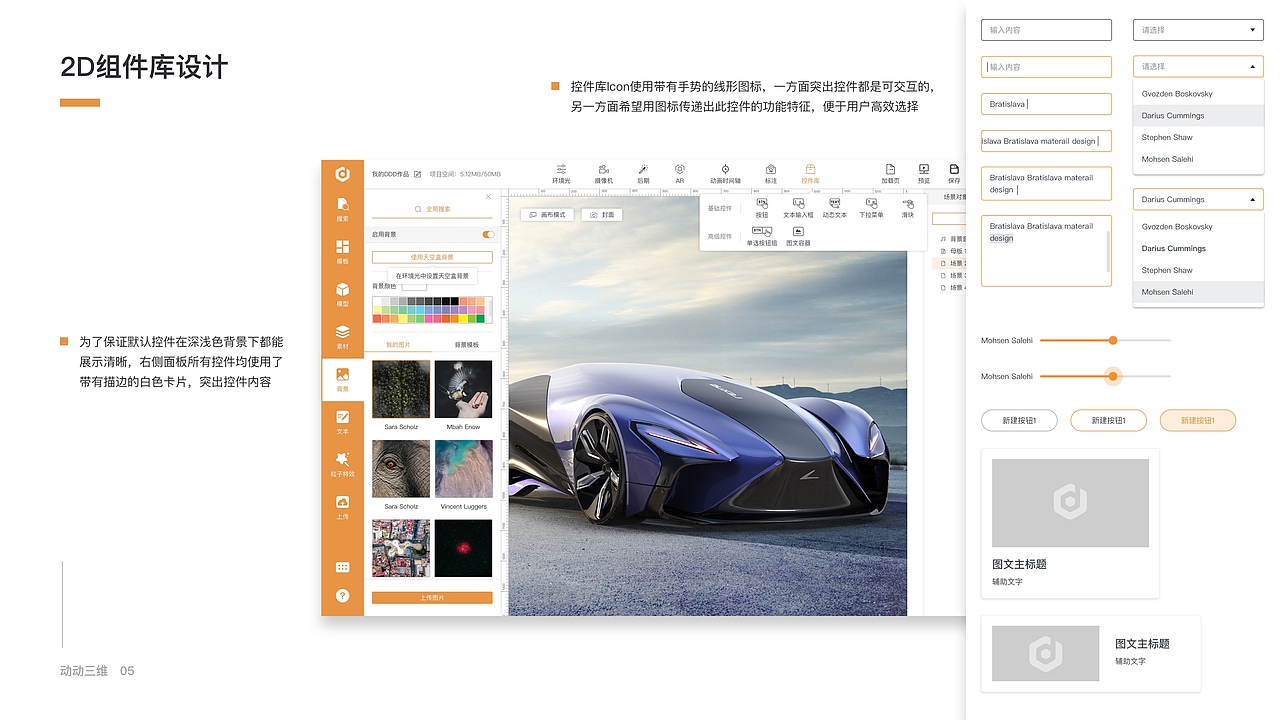Click the vertical 图文主标题 card image
This screenshot has width=1280, height=720.
[x=1070, y=503]
